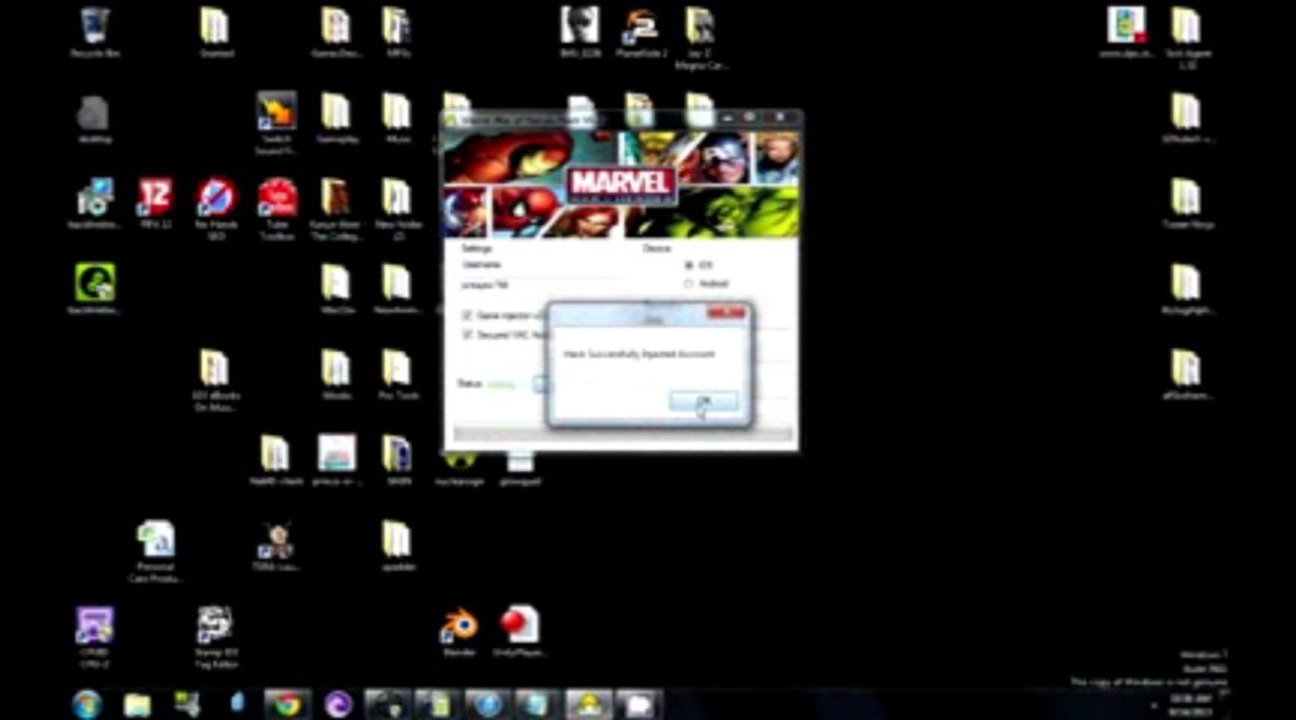The height and width of the screenshot is (720, 1296).
Task: Open the grey gear-like icon under Recycle Bin
Action: (x=94, y=118)
